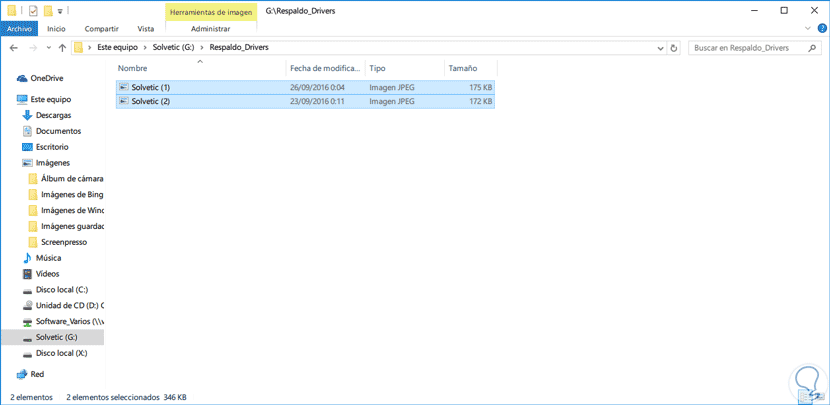The image size is (830, 405).
Task: Click the Solvetic (2) JPEG file icon
Action: (124, 101)
